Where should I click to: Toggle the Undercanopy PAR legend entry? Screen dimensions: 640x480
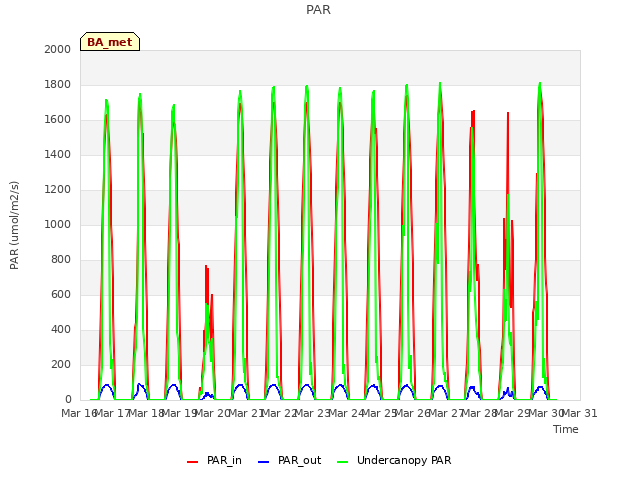394,460
